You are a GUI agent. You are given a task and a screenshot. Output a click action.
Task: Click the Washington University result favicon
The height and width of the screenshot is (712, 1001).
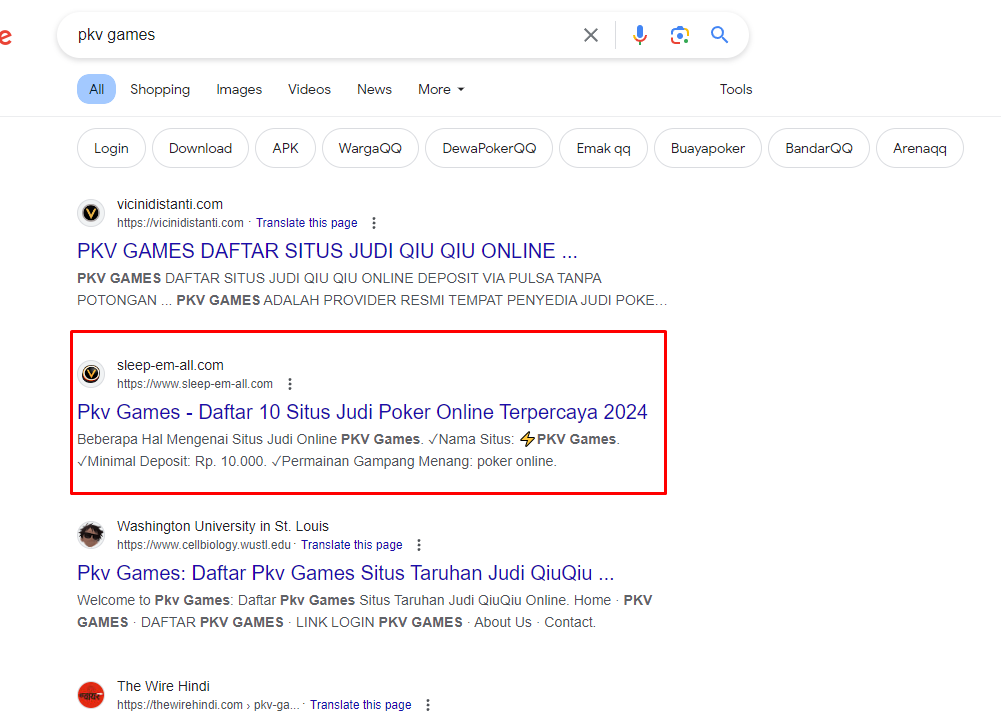(91, 535)
